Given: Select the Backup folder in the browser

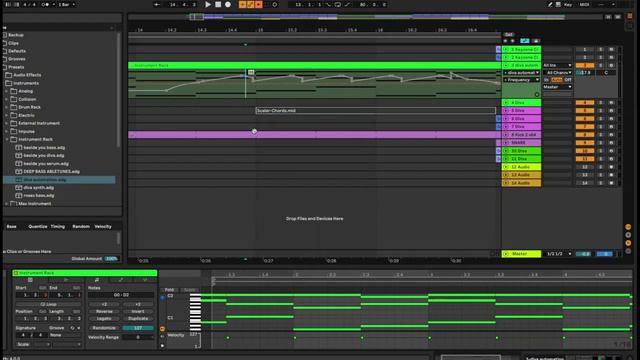Looking at the screenshot, I should [x=16, y=35].
